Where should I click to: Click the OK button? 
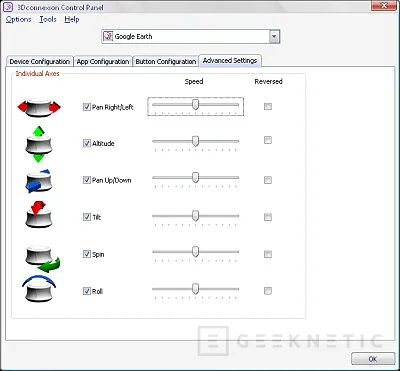point(373,359)
